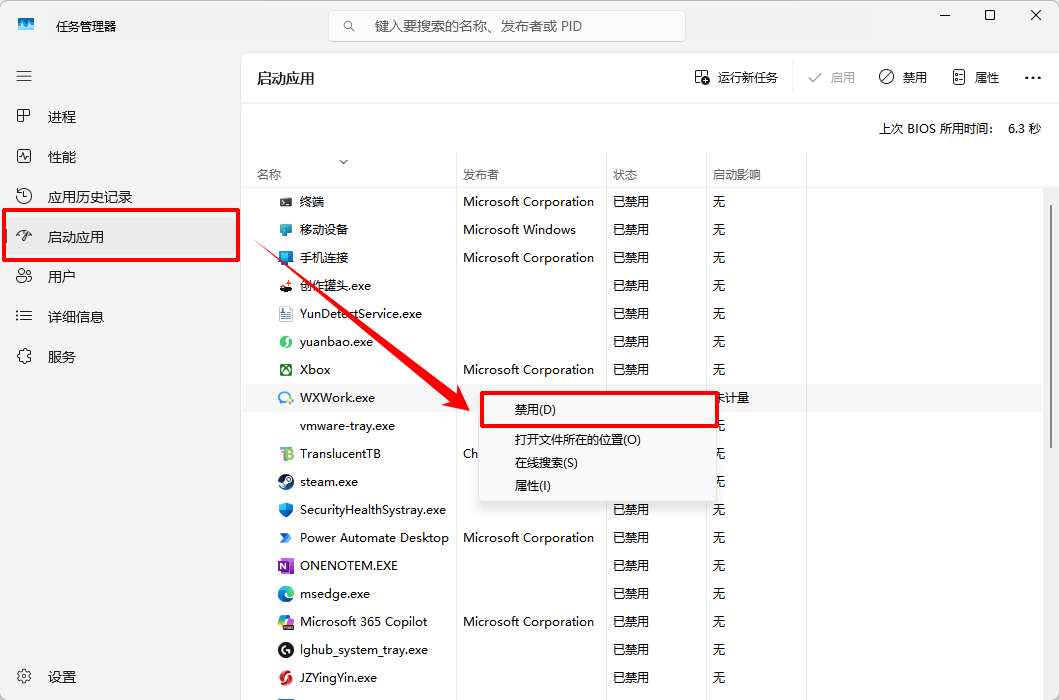
Task: Open the hamburger navigation menu icon
Action: click(24, 76)
